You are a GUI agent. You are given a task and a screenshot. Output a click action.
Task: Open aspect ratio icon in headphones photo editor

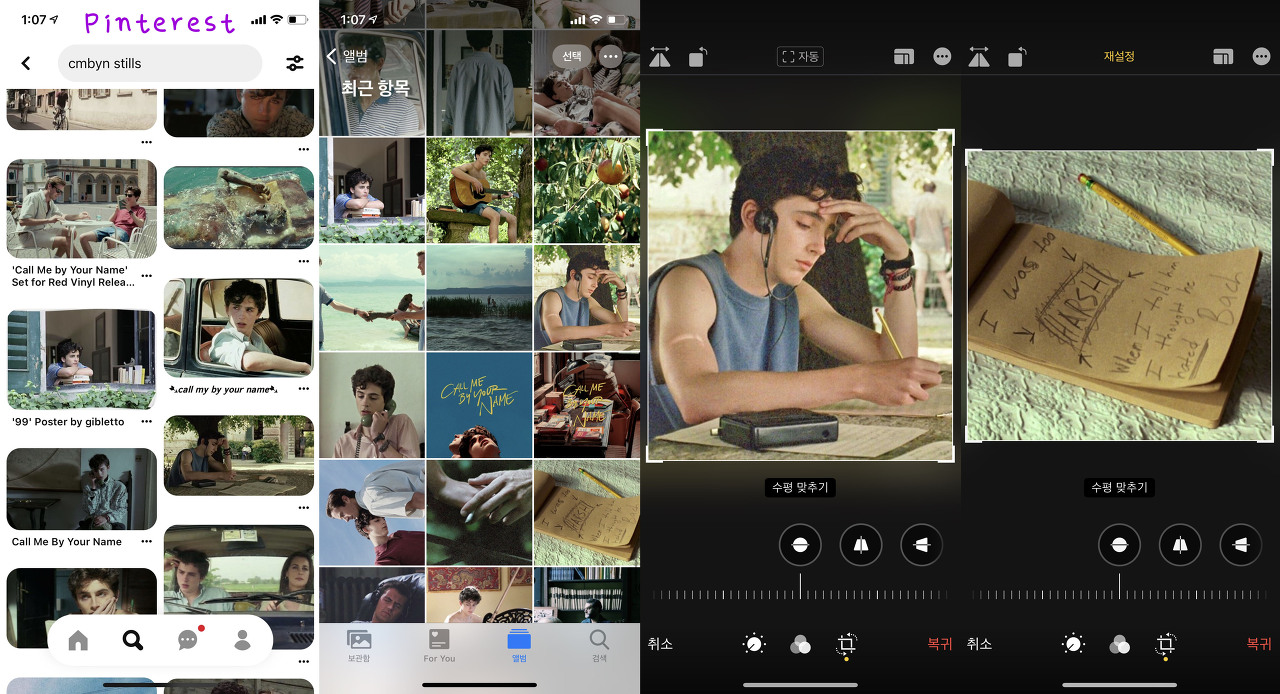(x=904, y=57)
